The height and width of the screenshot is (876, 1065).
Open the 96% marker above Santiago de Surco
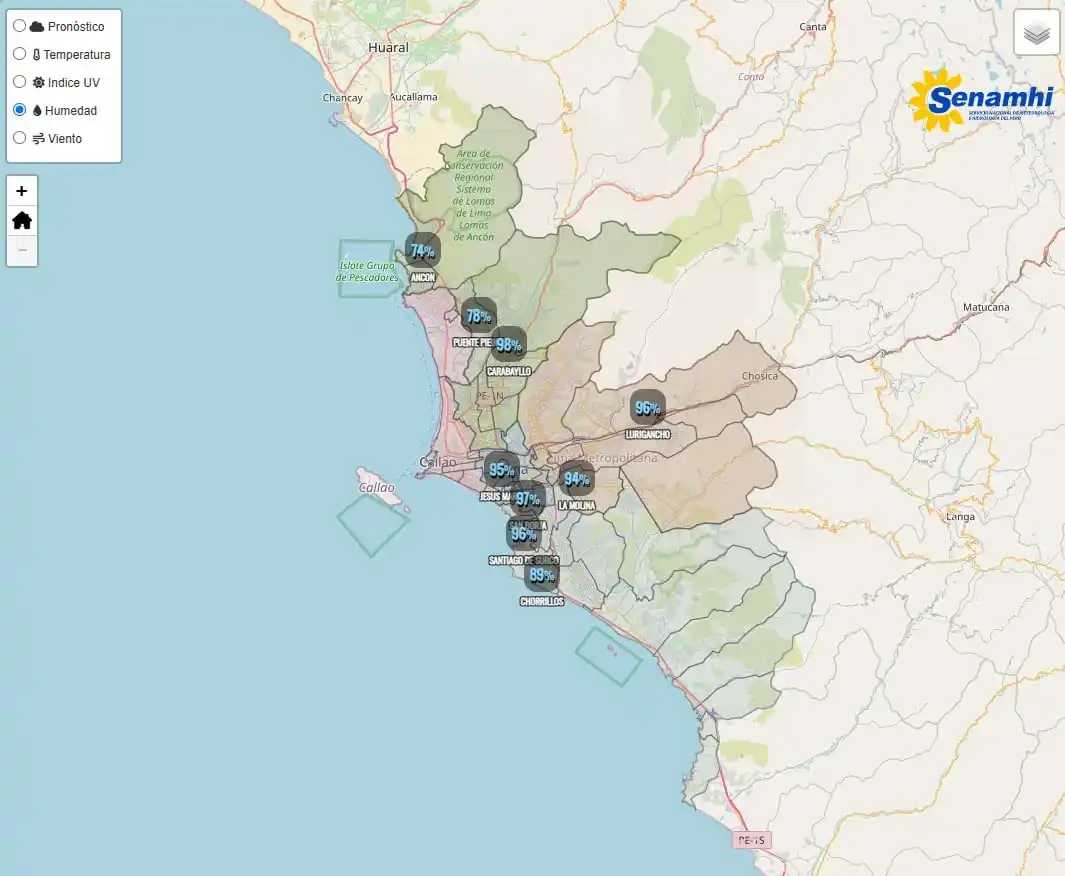524,534
